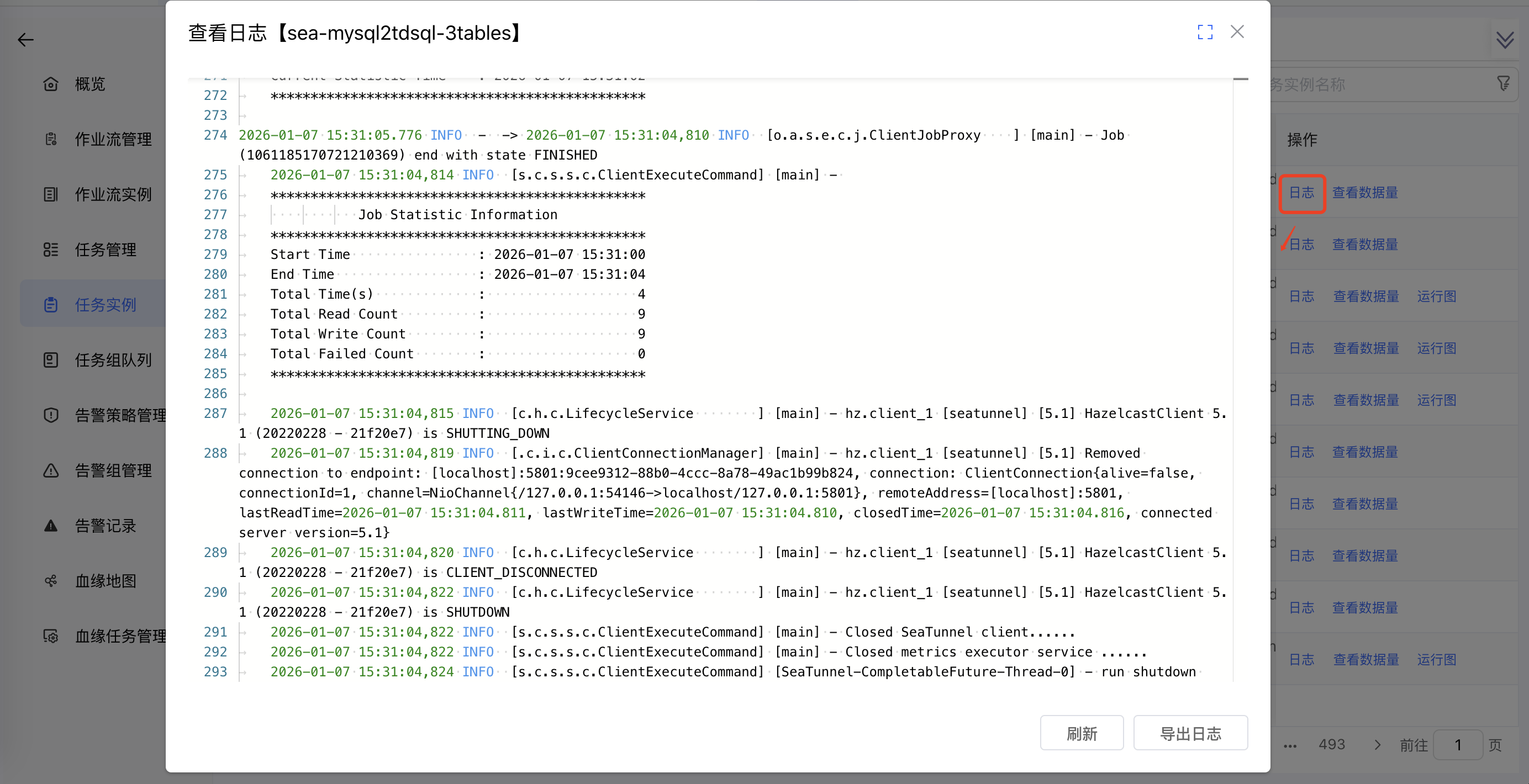Go to next page with the right chevron
The width and height of the screenshot is (1529, 784).
pos(1377,745)
